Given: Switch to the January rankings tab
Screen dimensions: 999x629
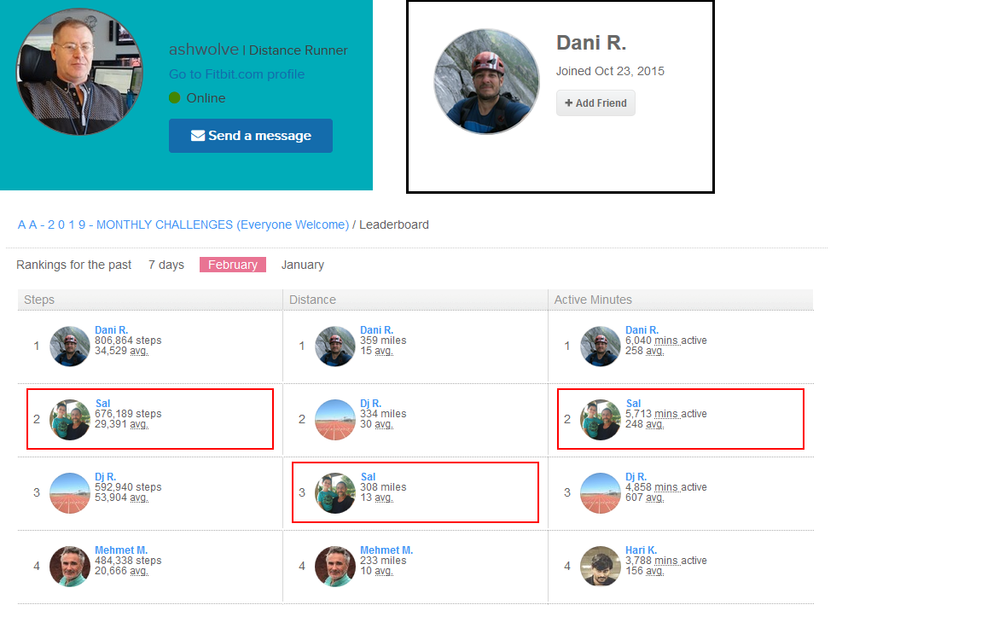Looking at the screenshot, I should 302,264.
